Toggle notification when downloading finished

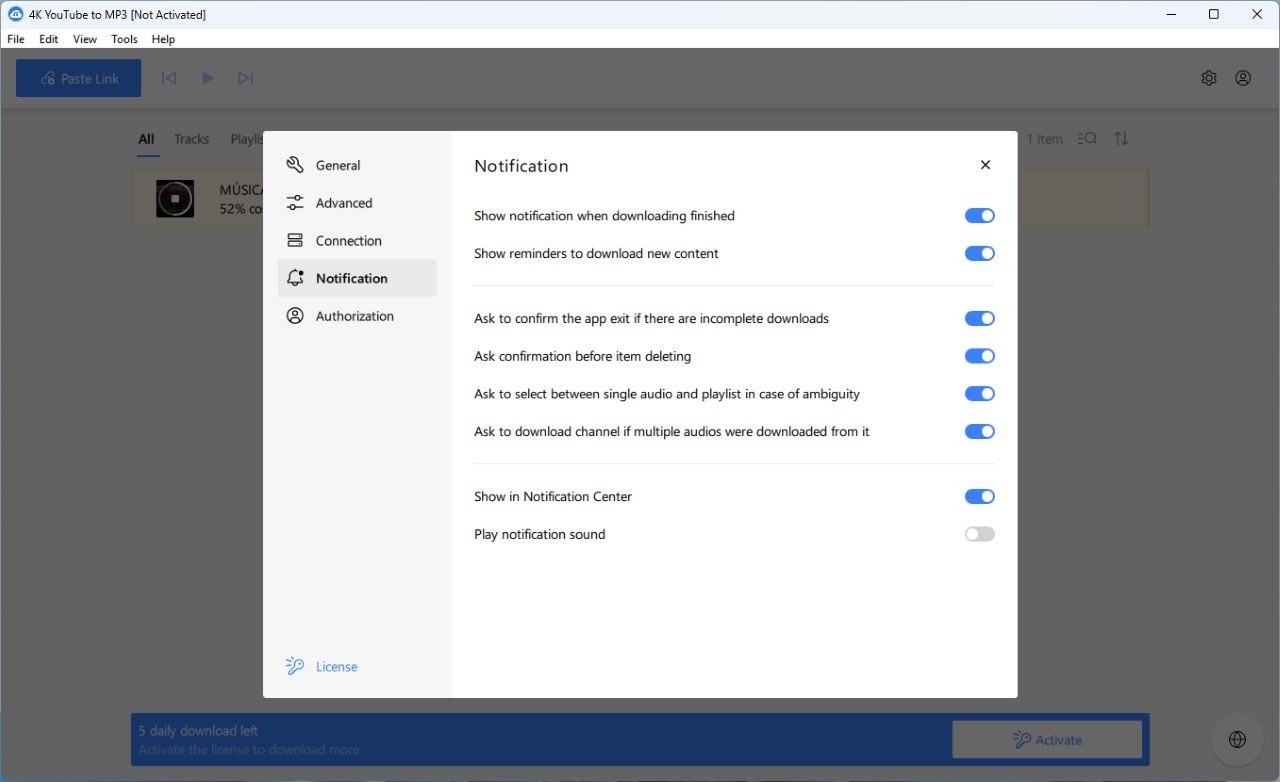pos(980,216)
